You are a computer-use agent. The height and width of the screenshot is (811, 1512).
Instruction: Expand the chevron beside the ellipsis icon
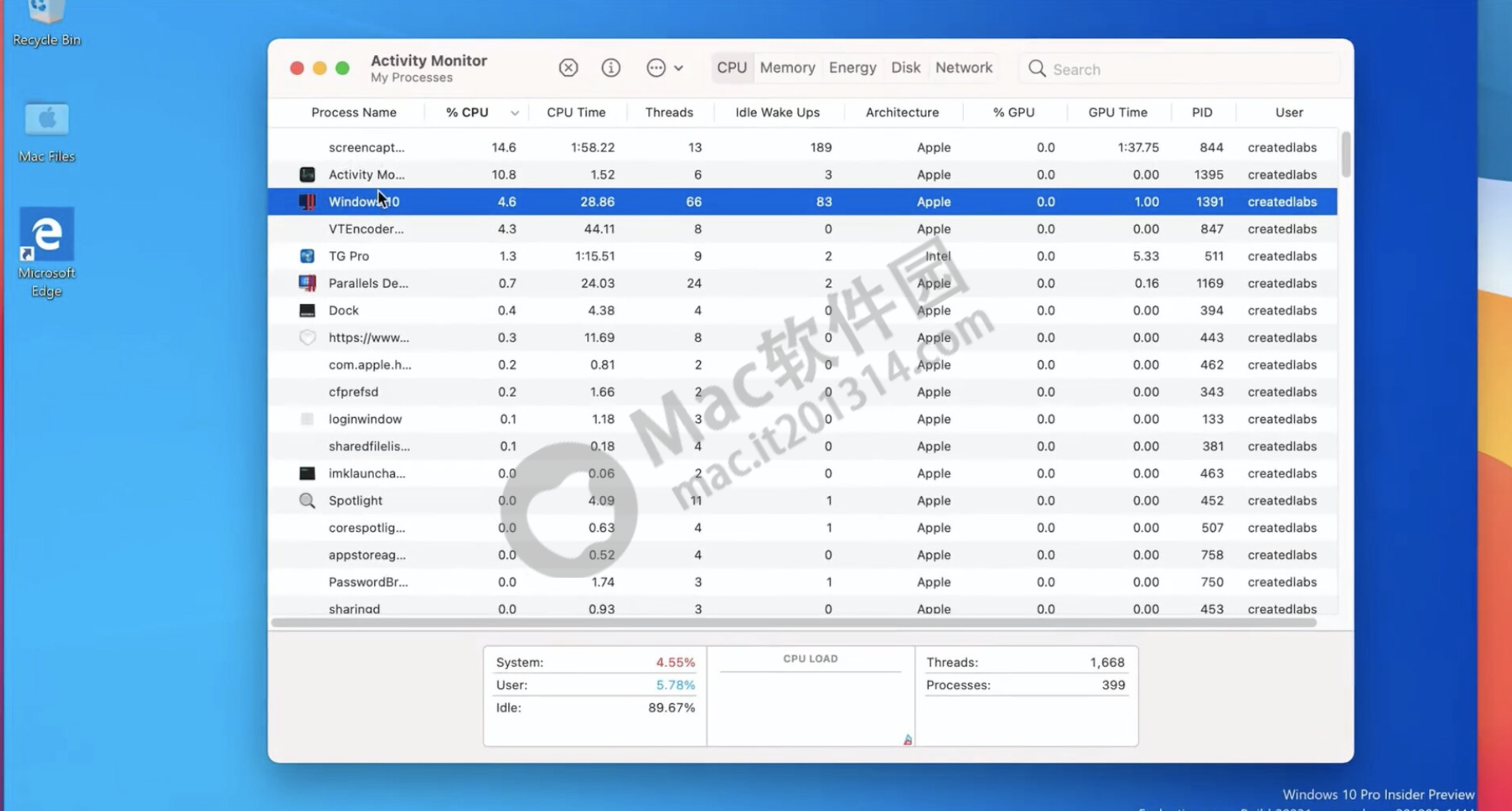click(679, 68)
